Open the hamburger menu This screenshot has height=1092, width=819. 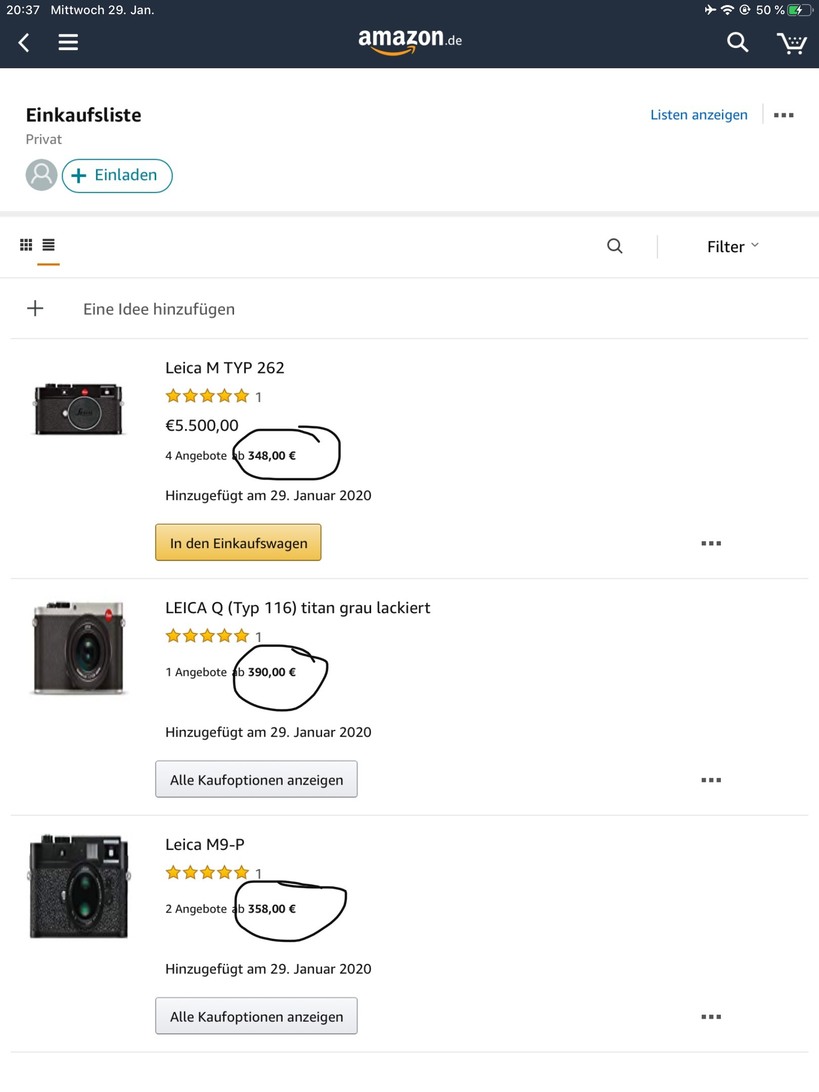[68, 42]
